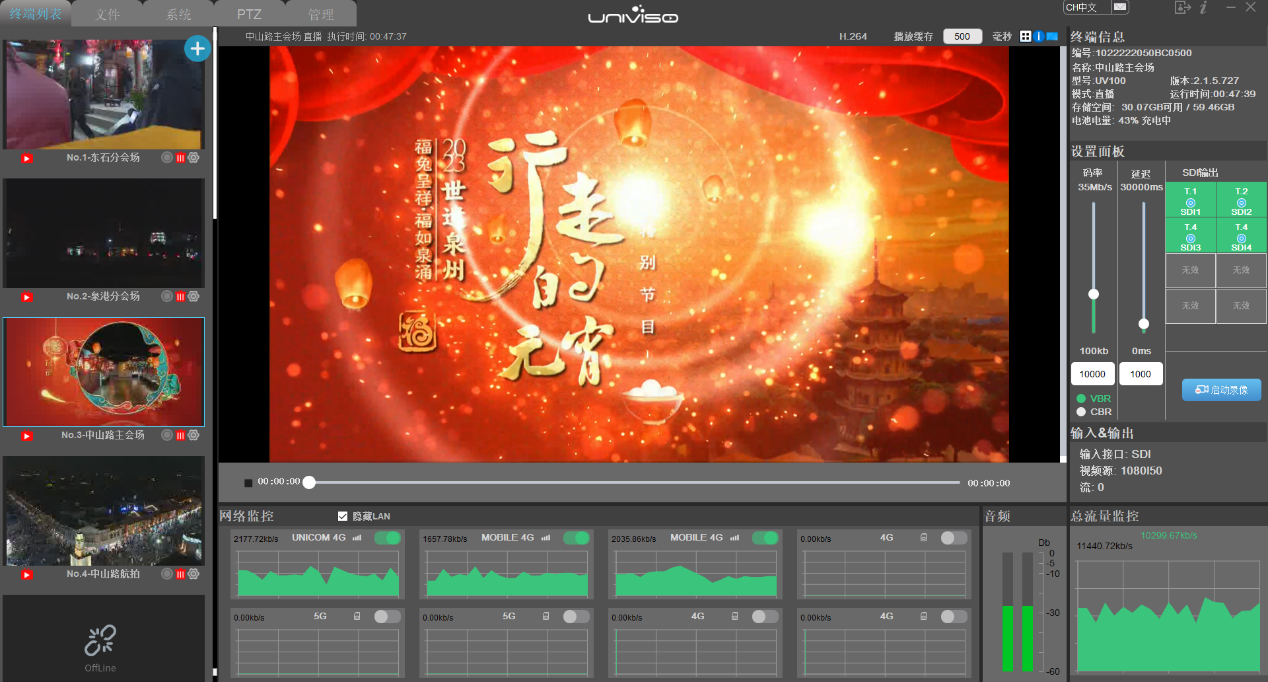Adjust the 码率 bitrate slider handle

(x=1093, y=294)
